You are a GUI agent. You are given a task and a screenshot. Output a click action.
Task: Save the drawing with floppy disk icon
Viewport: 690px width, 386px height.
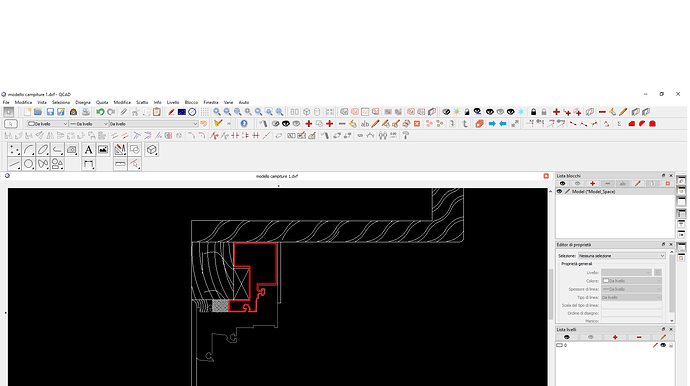[x=50, y=112]
